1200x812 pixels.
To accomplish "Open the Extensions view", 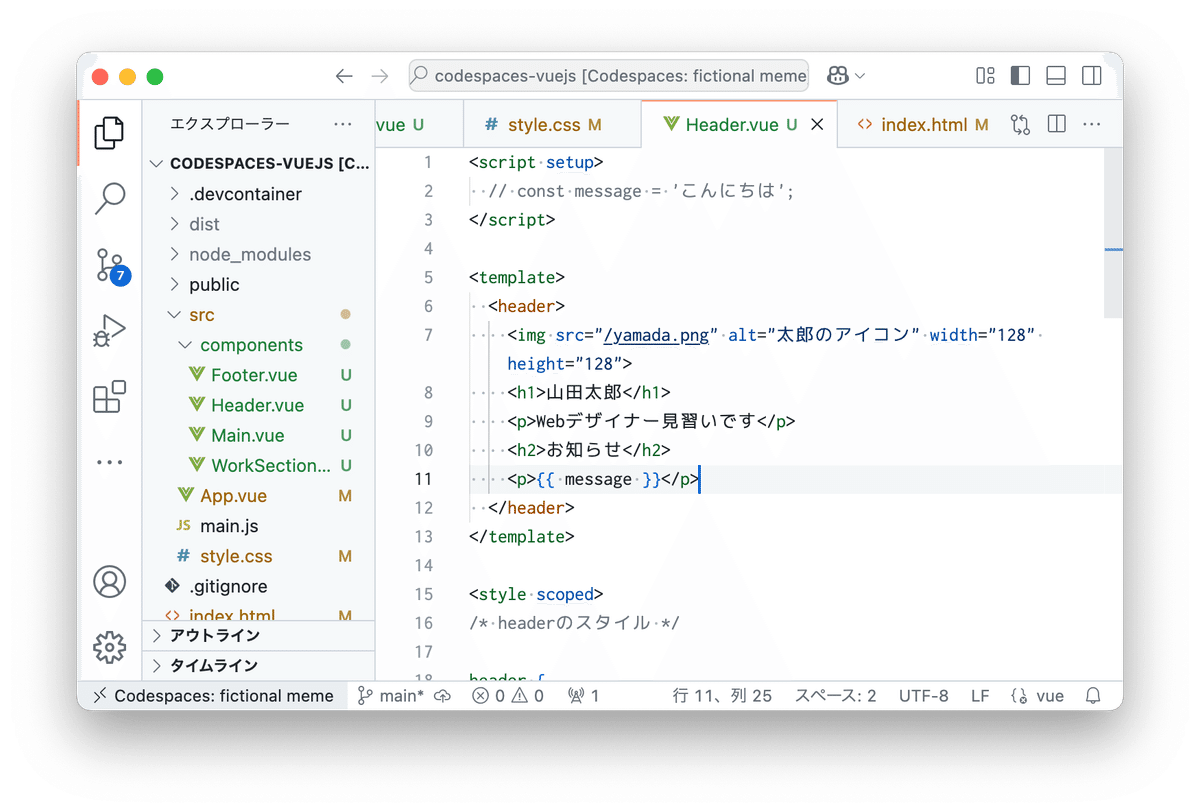I will pos(109,397).
